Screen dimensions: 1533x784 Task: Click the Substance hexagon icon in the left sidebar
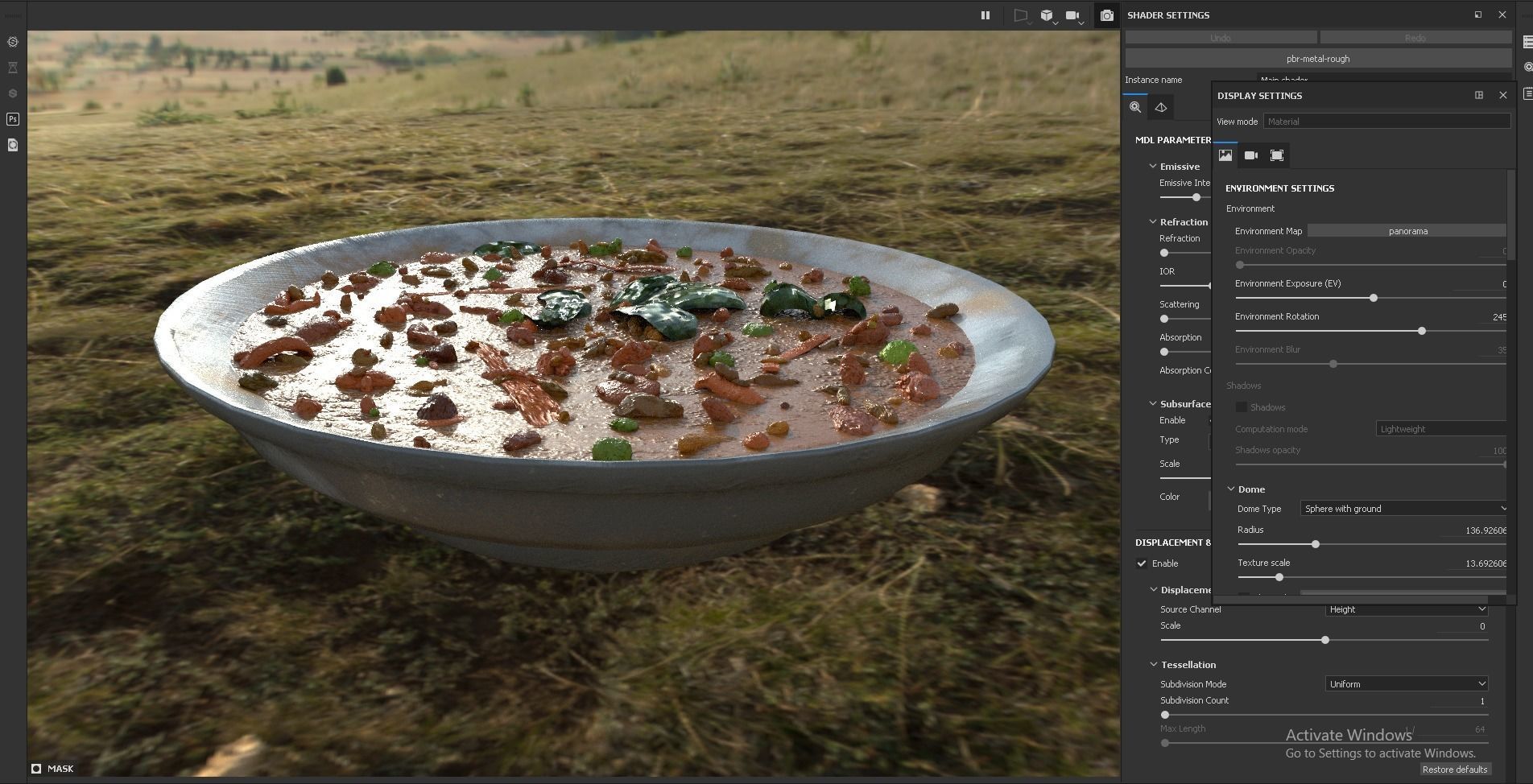[x=13, y=42]
